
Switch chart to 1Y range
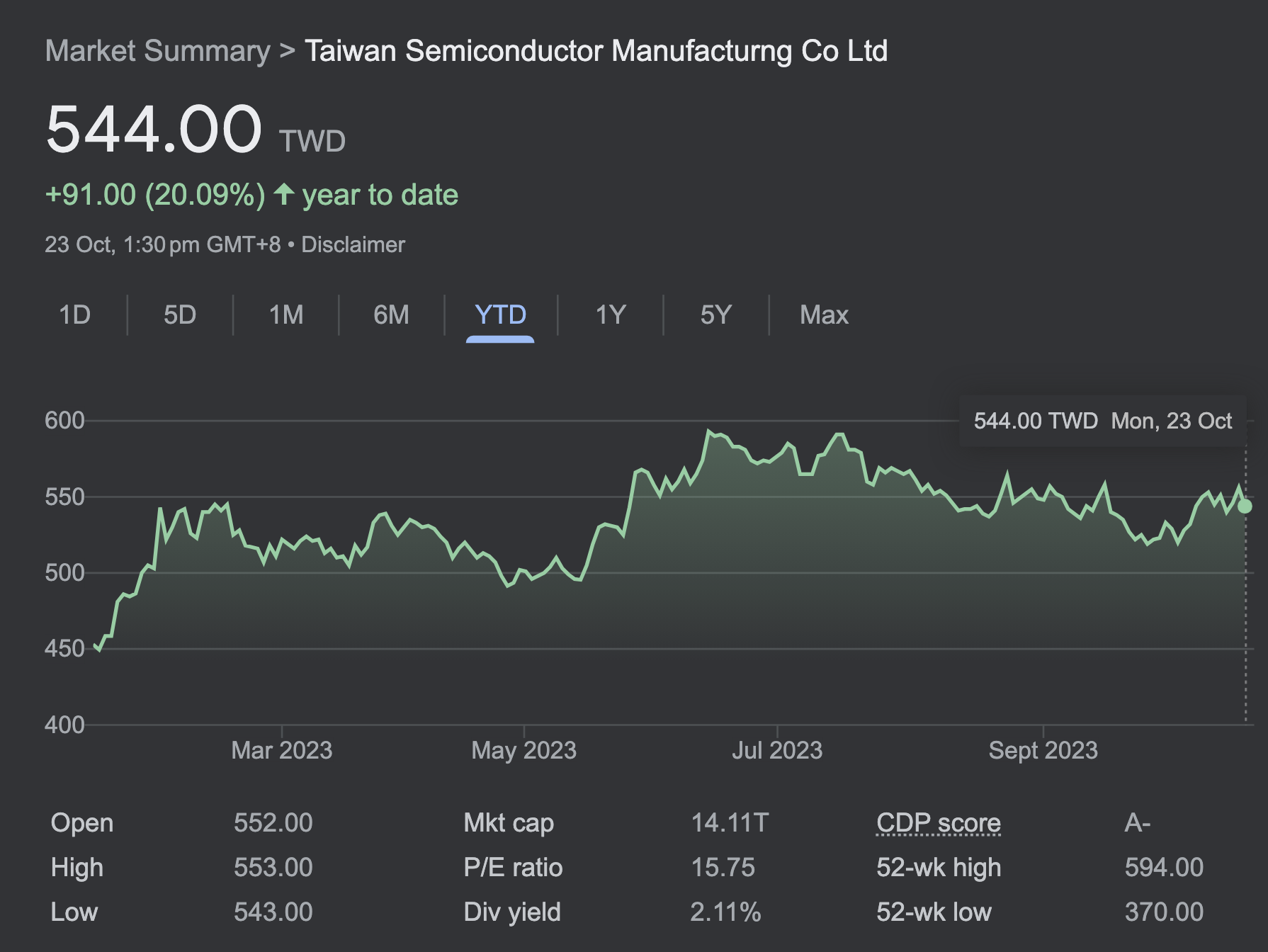point(611,314)
